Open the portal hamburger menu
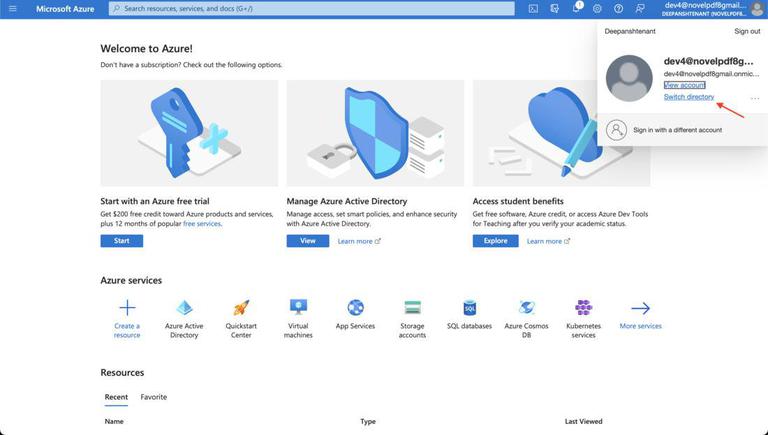The image size is (768, 435). click(13, 8)
